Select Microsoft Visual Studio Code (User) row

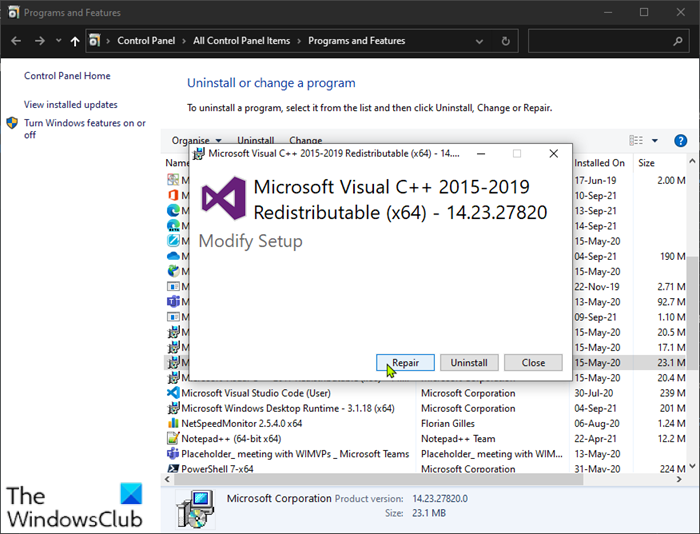click(425, 393)
